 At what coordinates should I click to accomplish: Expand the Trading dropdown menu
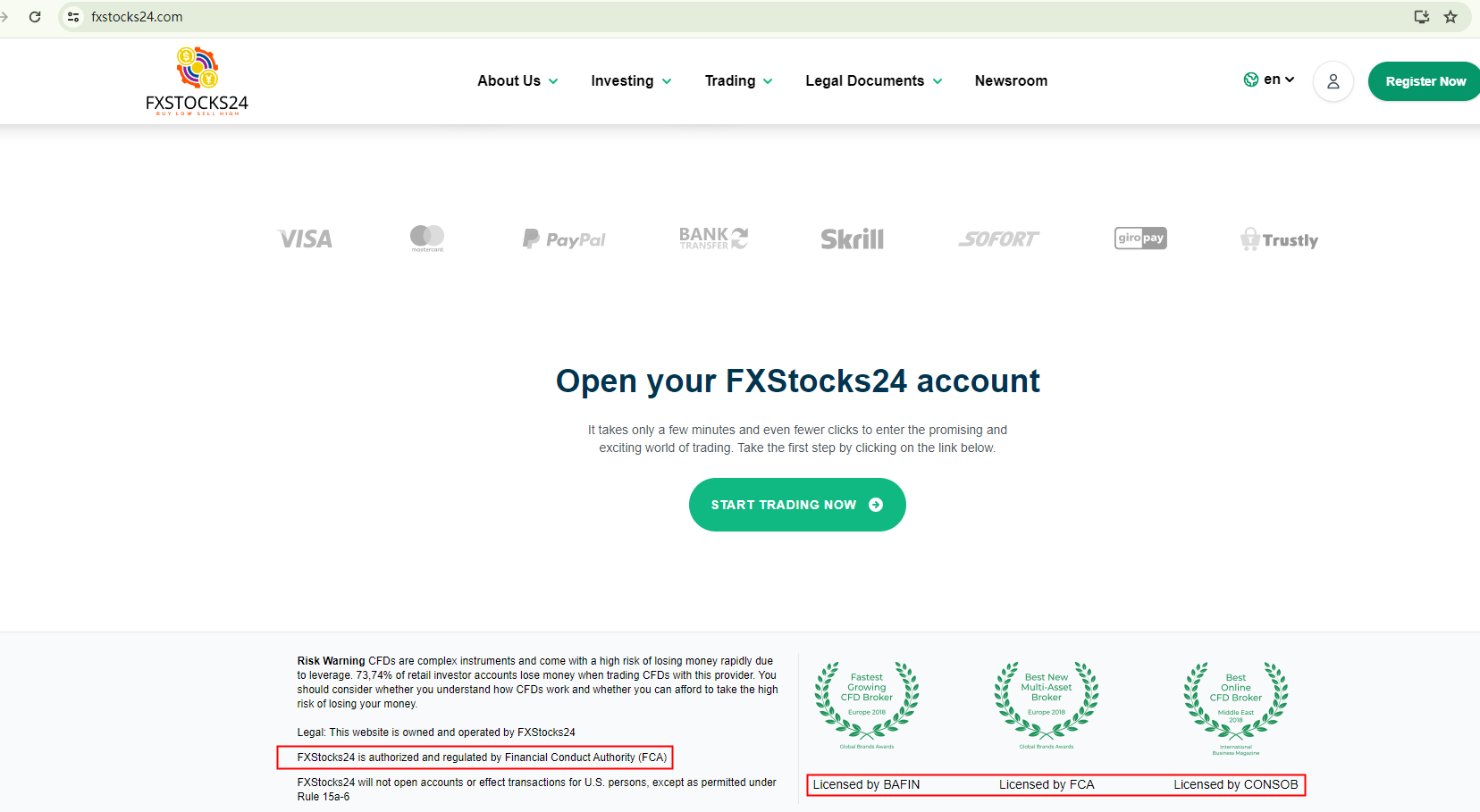pos(739,81)
